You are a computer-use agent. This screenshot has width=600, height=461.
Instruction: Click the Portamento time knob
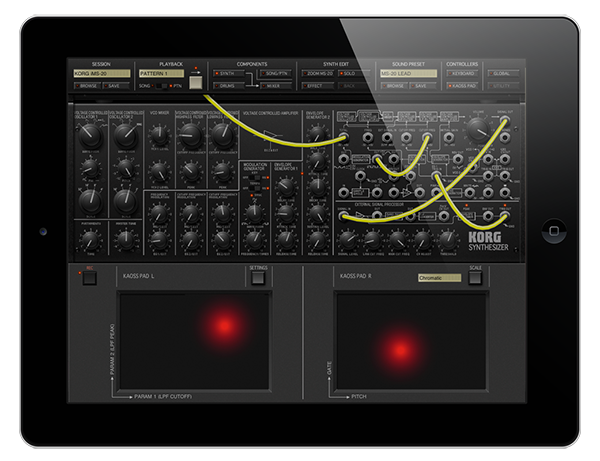(90, 241)
